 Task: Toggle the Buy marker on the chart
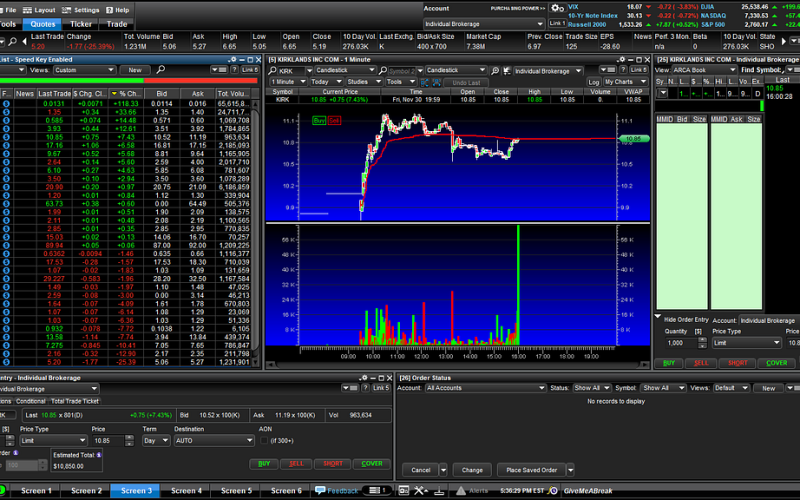point(319,121)
